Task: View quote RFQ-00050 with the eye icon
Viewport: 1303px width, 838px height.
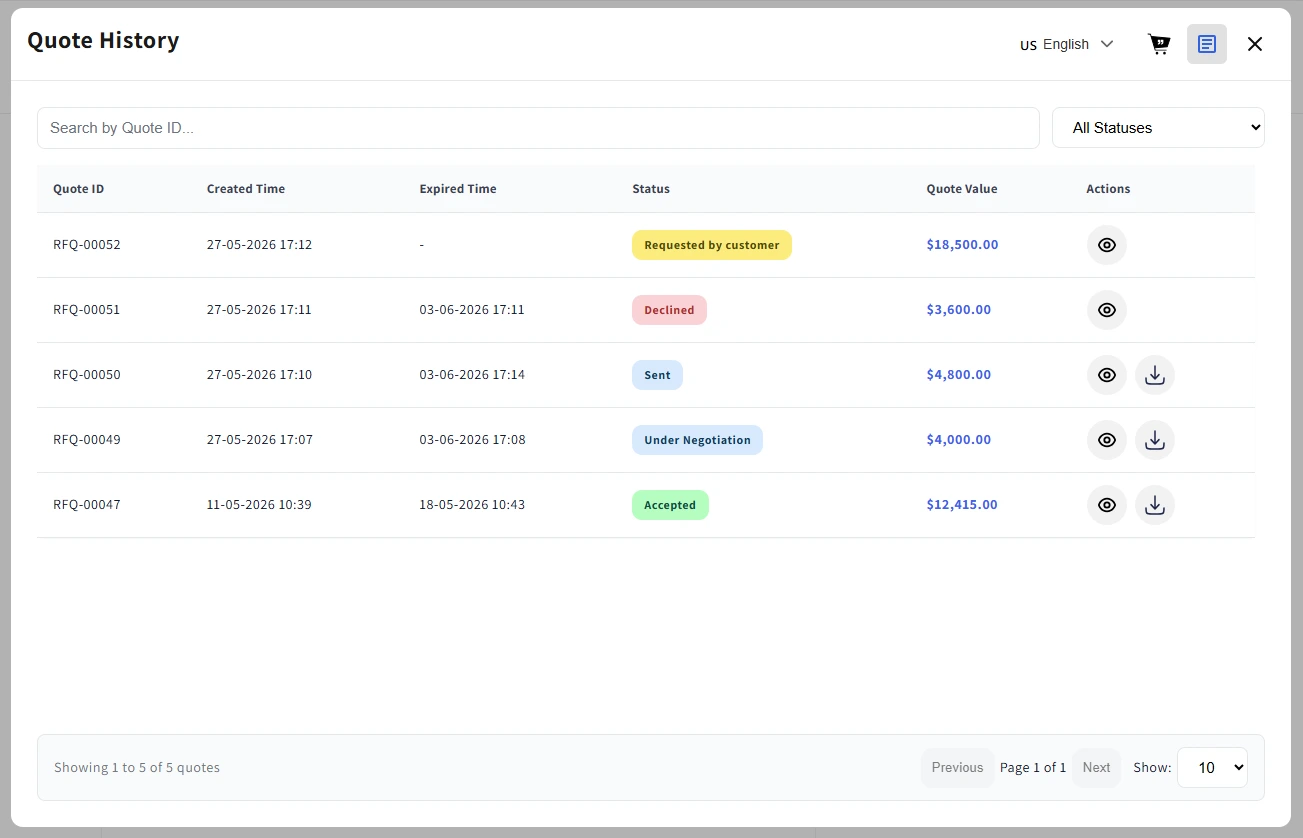Action: click(1106, 375)
